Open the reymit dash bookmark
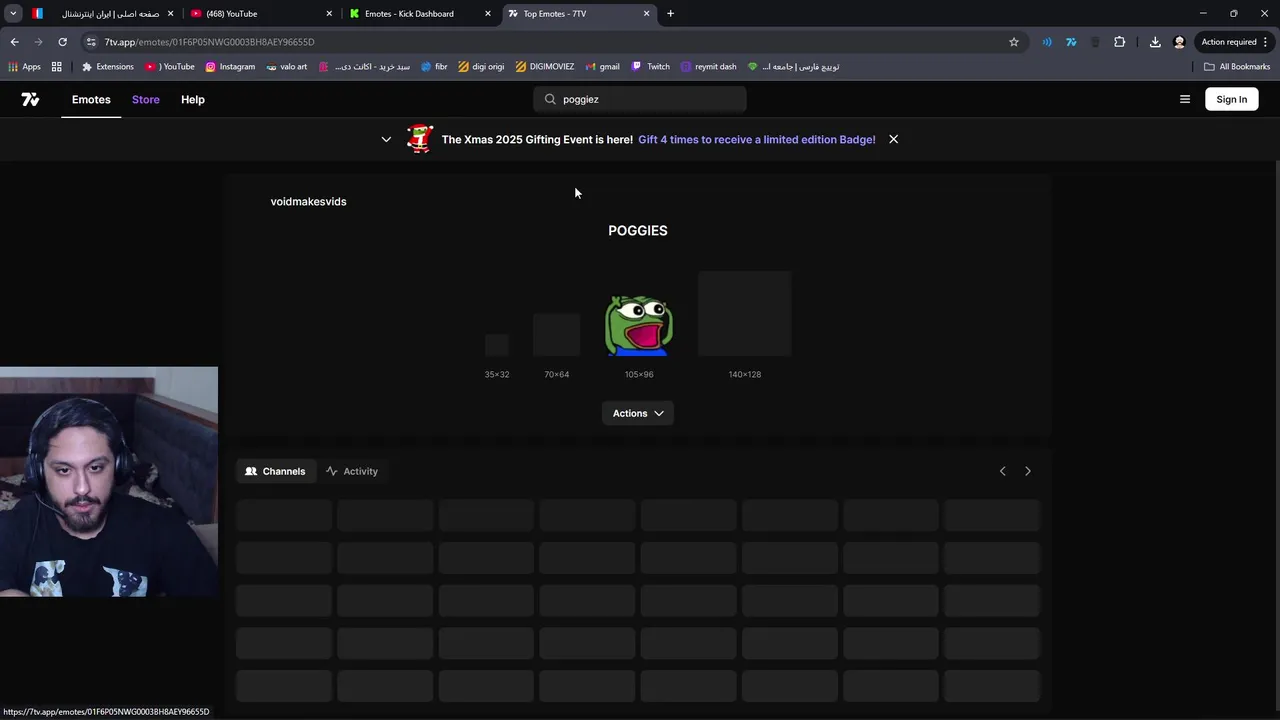The height and width of the screenshot is (720, 1280). 708,67
